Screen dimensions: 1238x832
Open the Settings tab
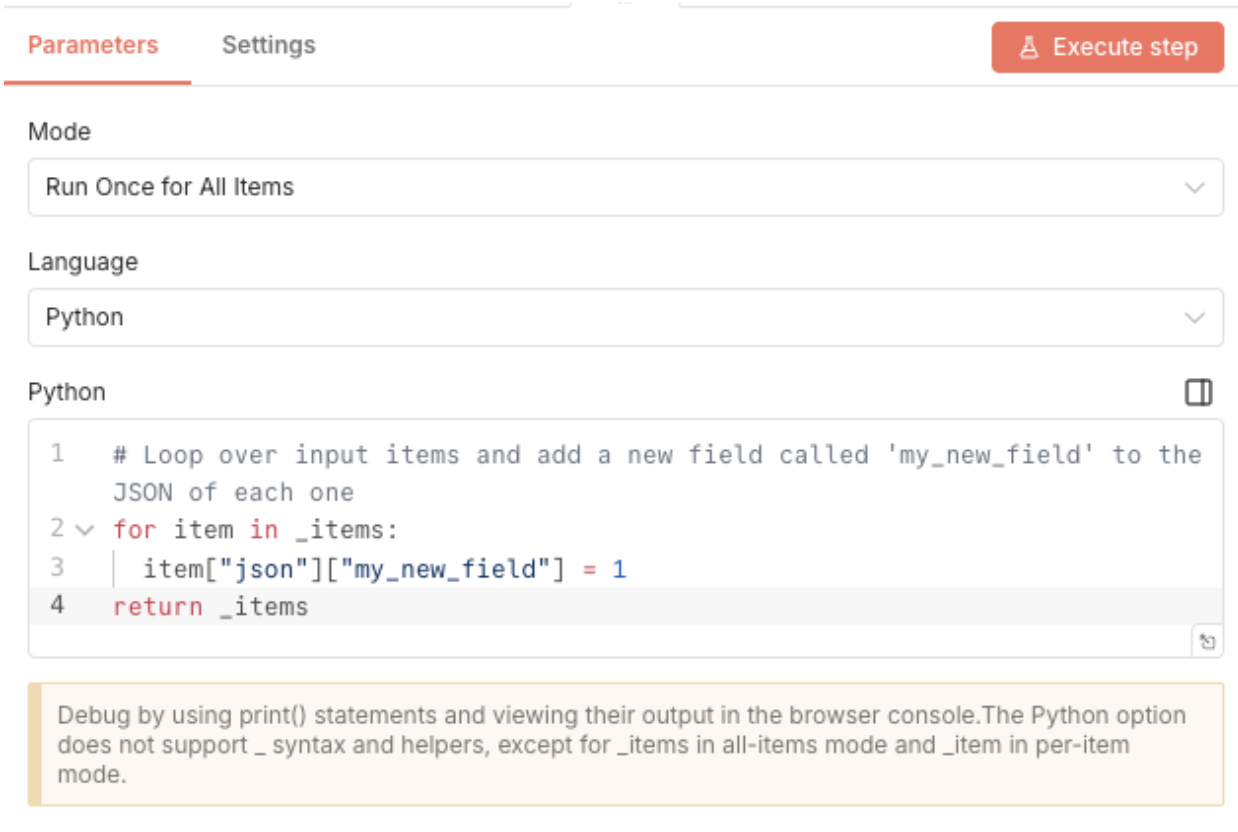coord(268,45)
